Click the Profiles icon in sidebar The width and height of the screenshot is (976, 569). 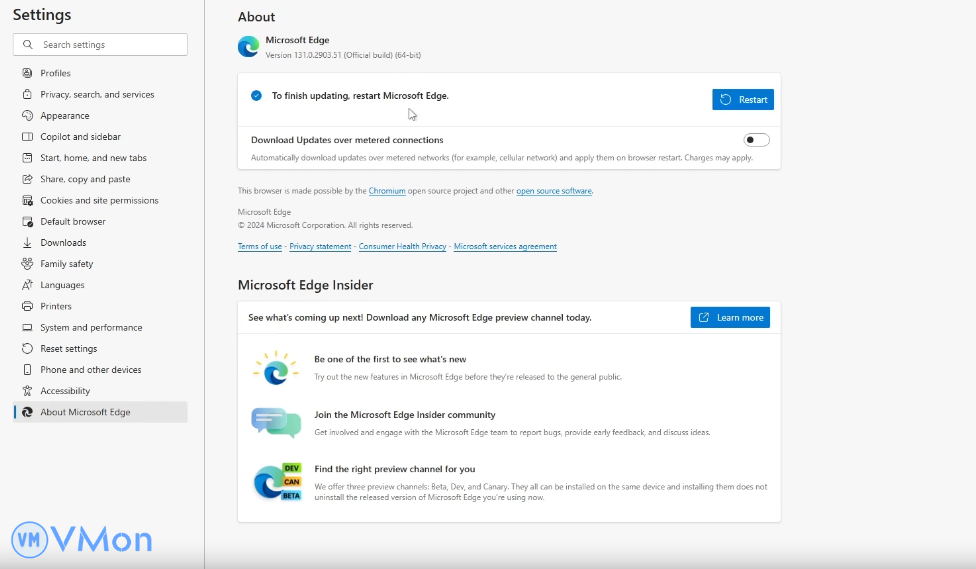click(x=28, y=73)
